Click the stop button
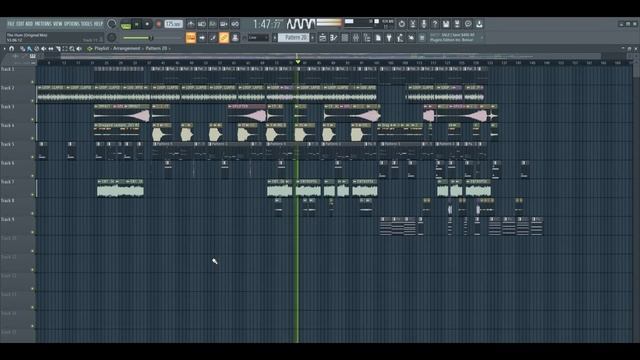 pyautogui.click(x=147, y=24)
